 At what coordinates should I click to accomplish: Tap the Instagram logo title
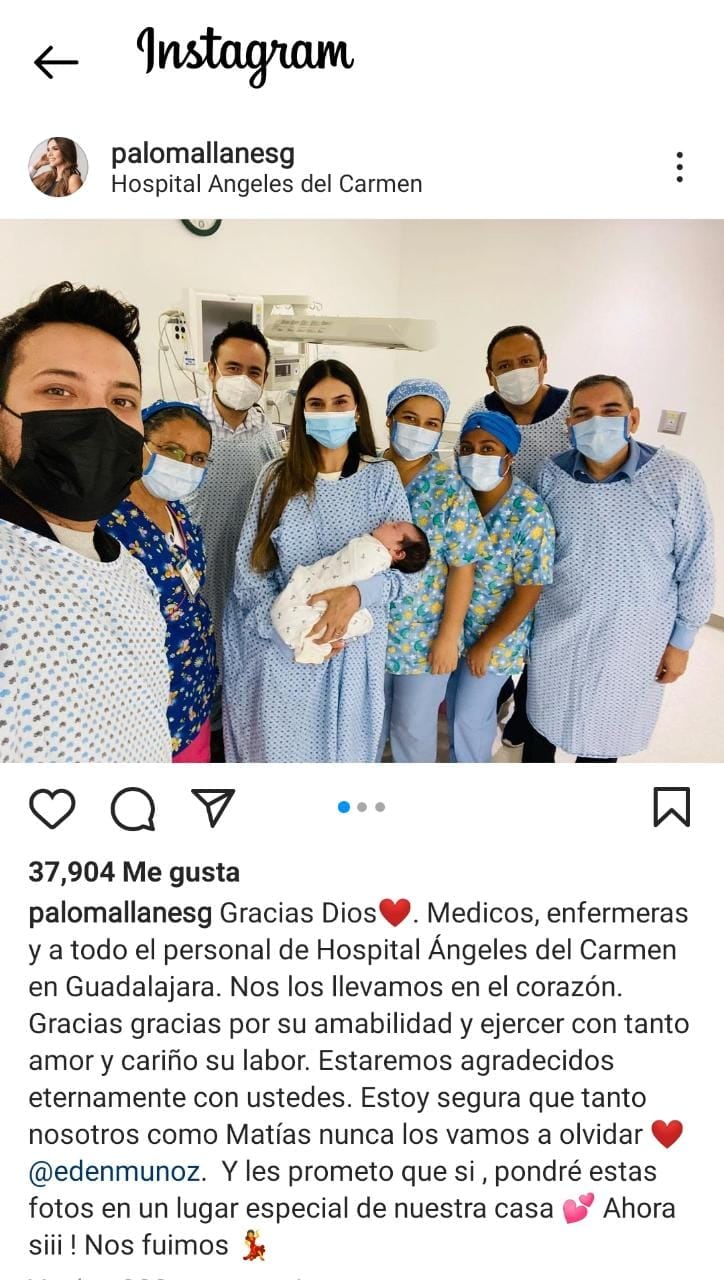(x=244, y=57)
